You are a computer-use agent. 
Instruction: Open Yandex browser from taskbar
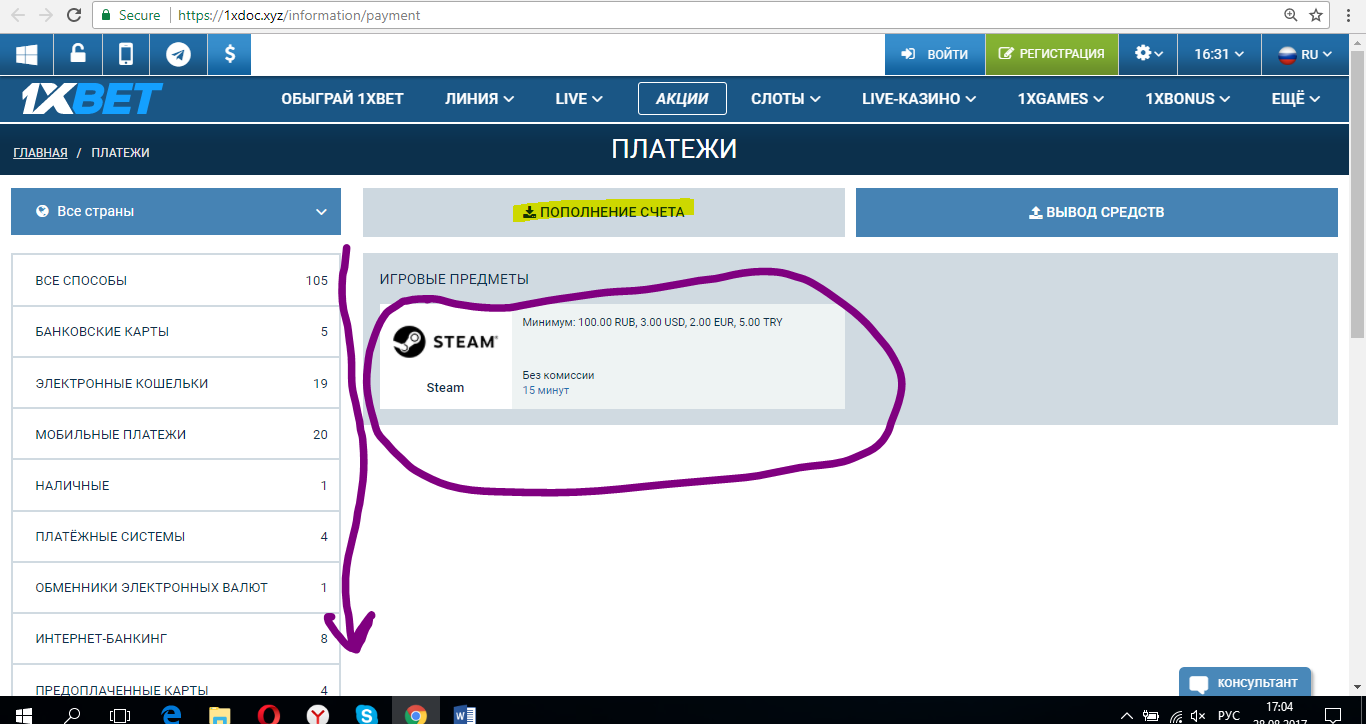click(318, 715)
